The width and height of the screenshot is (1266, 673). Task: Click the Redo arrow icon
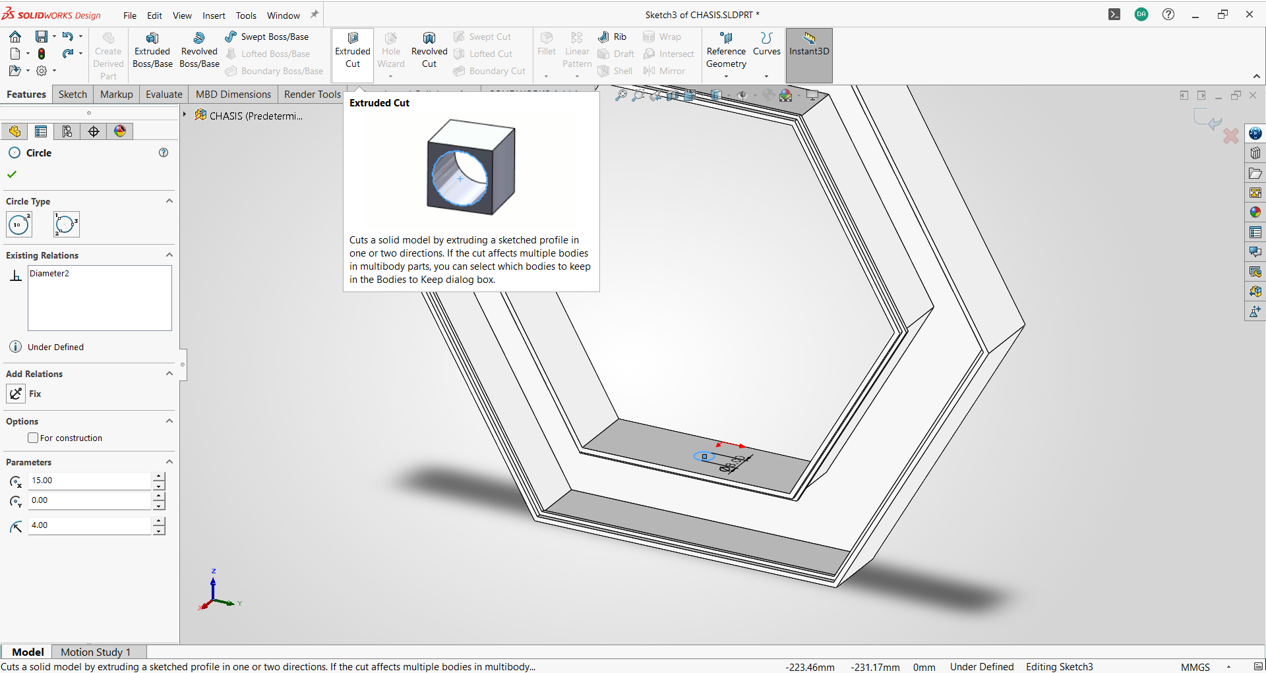(x=67, y=53)
